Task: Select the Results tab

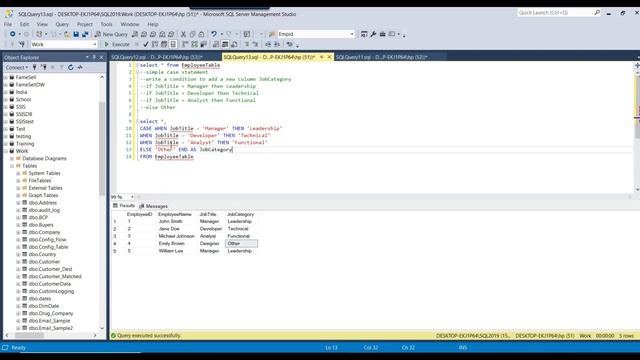Action: tap(124, 206)
